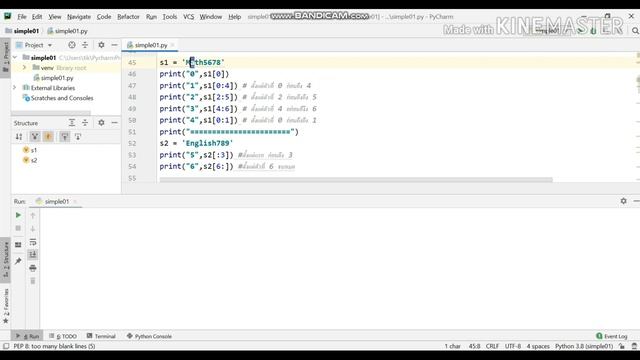Expand External Libraries node
This screenshot has height=360, width=640.
point(15,88)
